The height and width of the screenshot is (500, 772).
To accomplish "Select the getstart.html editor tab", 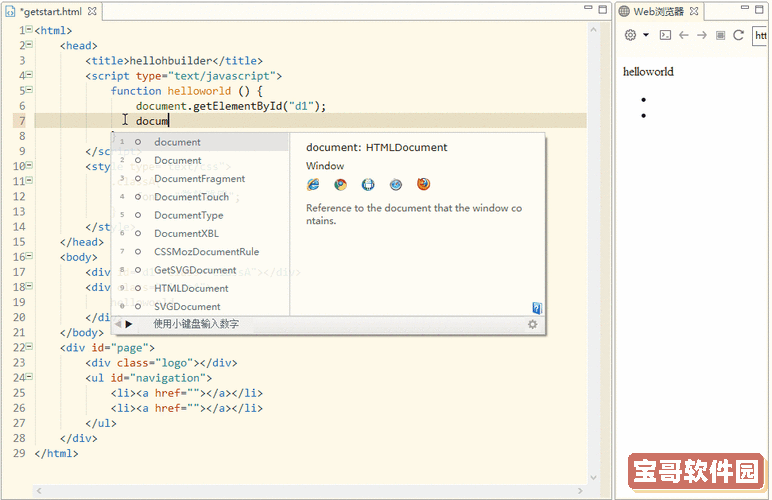I will (51, 11).
